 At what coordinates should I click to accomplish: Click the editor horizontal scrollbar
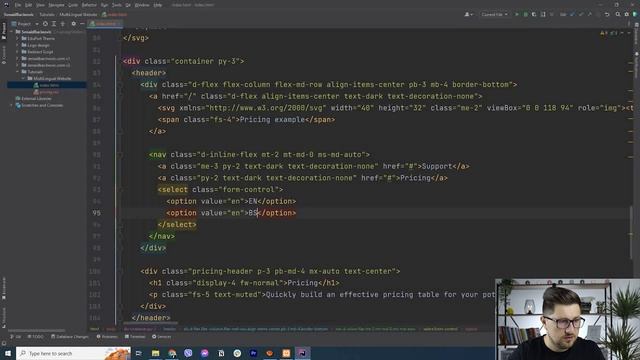coord(151,323)
